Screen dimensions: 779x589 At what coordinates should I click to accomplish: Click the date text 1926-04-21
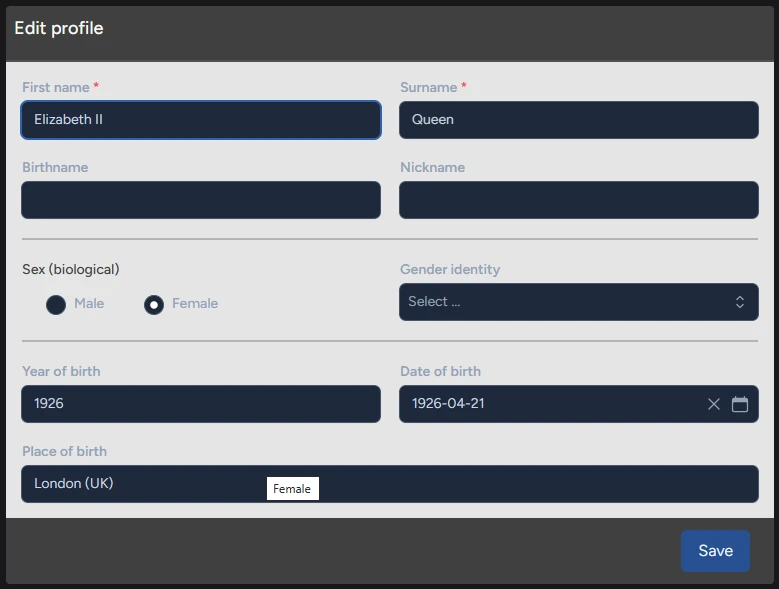(x=449, y=404)
